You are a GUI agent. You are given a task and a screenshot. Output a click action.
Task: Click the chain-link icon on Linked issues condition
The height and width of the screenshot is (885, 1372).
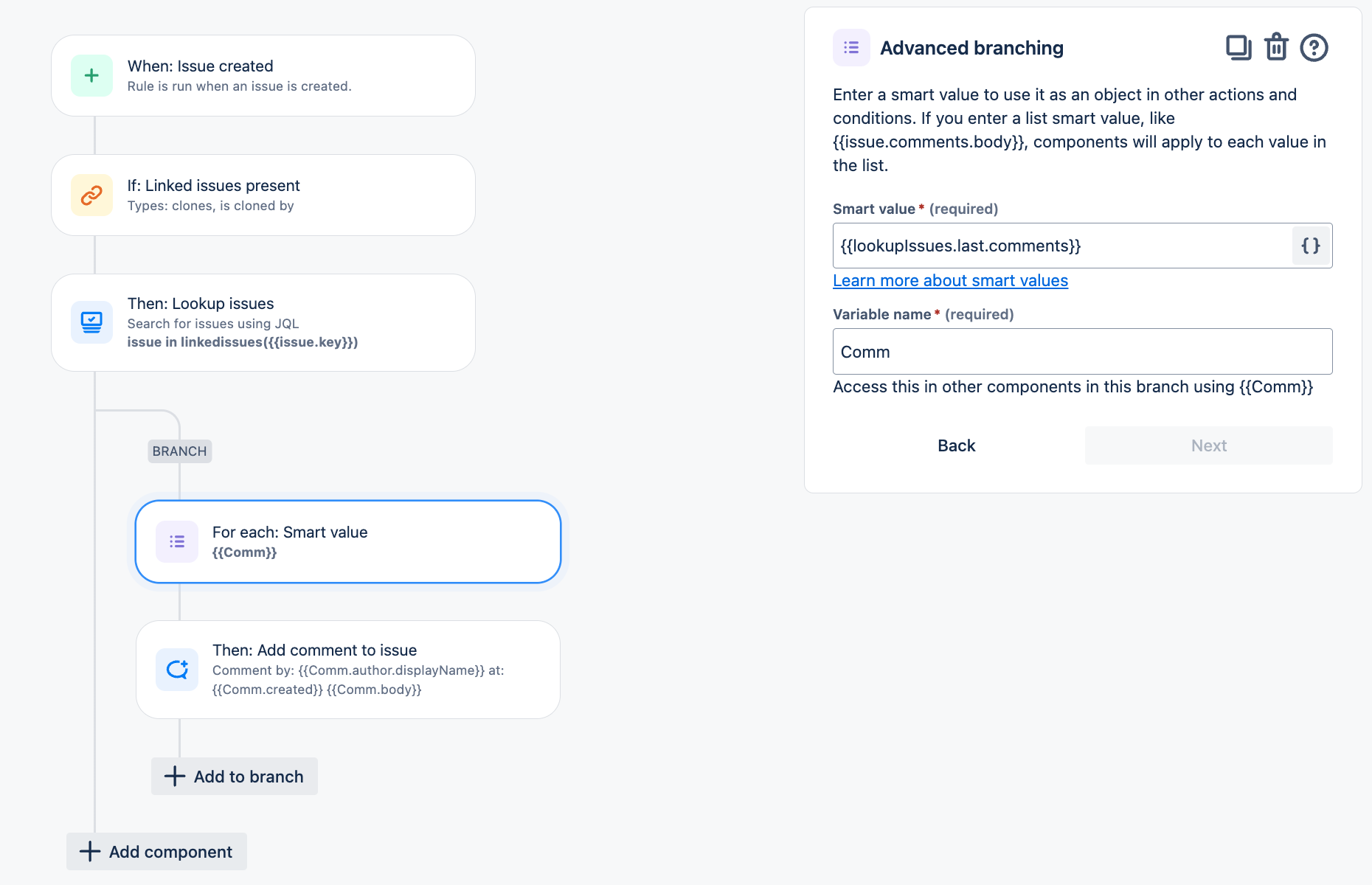click(x=91, y=195)
